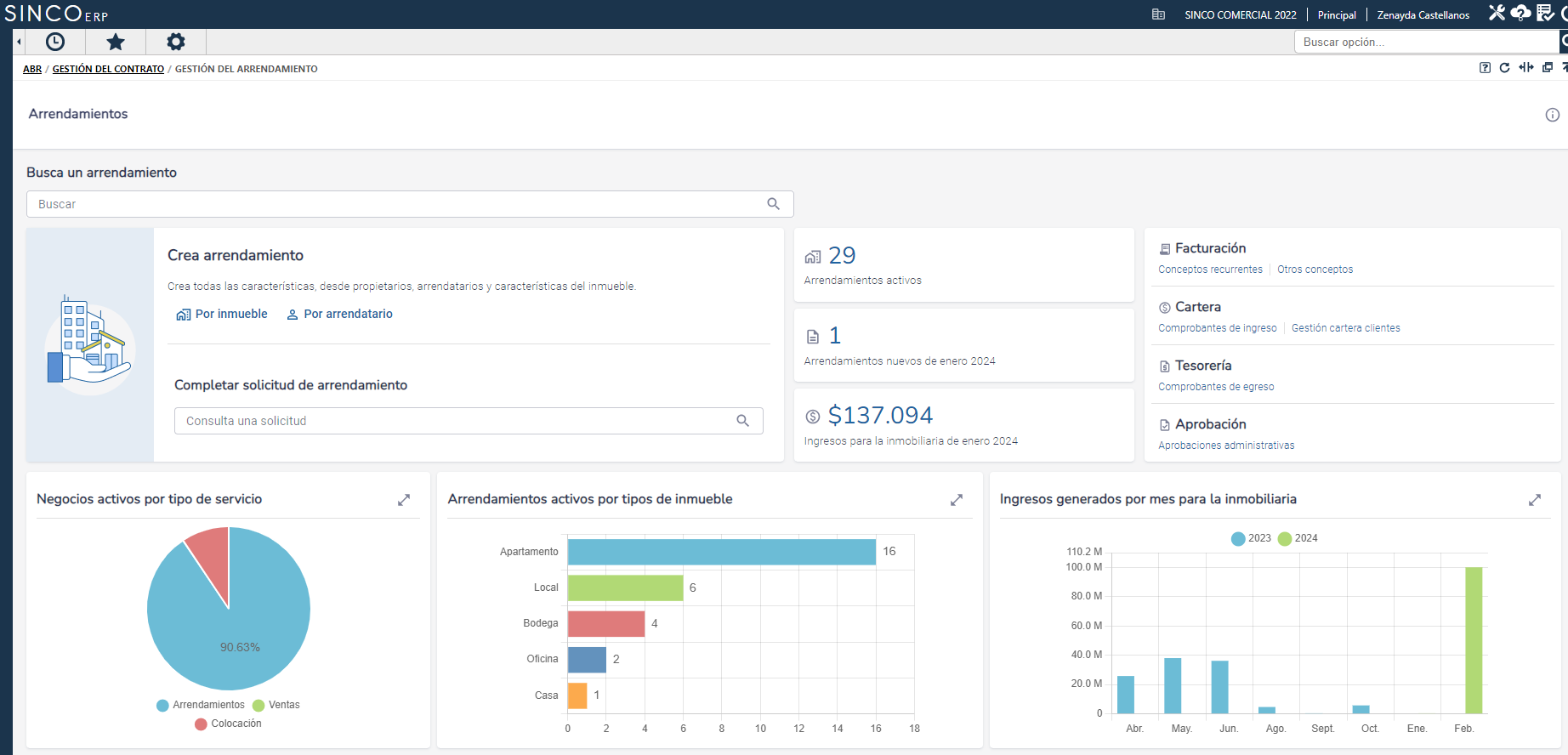The width and height of the screenshot is (1568, 755).
Task: Click the wrench and screwdriver tools icon
Action: 1497,13
